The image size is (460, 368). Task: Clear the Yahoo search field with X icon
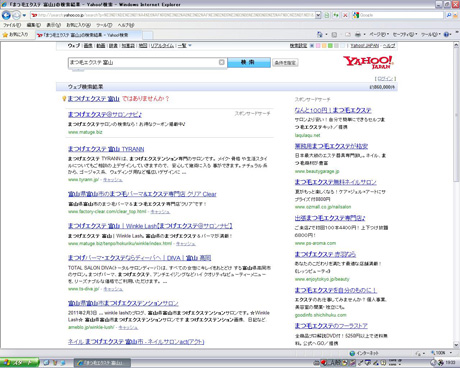pyautogui.click(x=222, y=62)
